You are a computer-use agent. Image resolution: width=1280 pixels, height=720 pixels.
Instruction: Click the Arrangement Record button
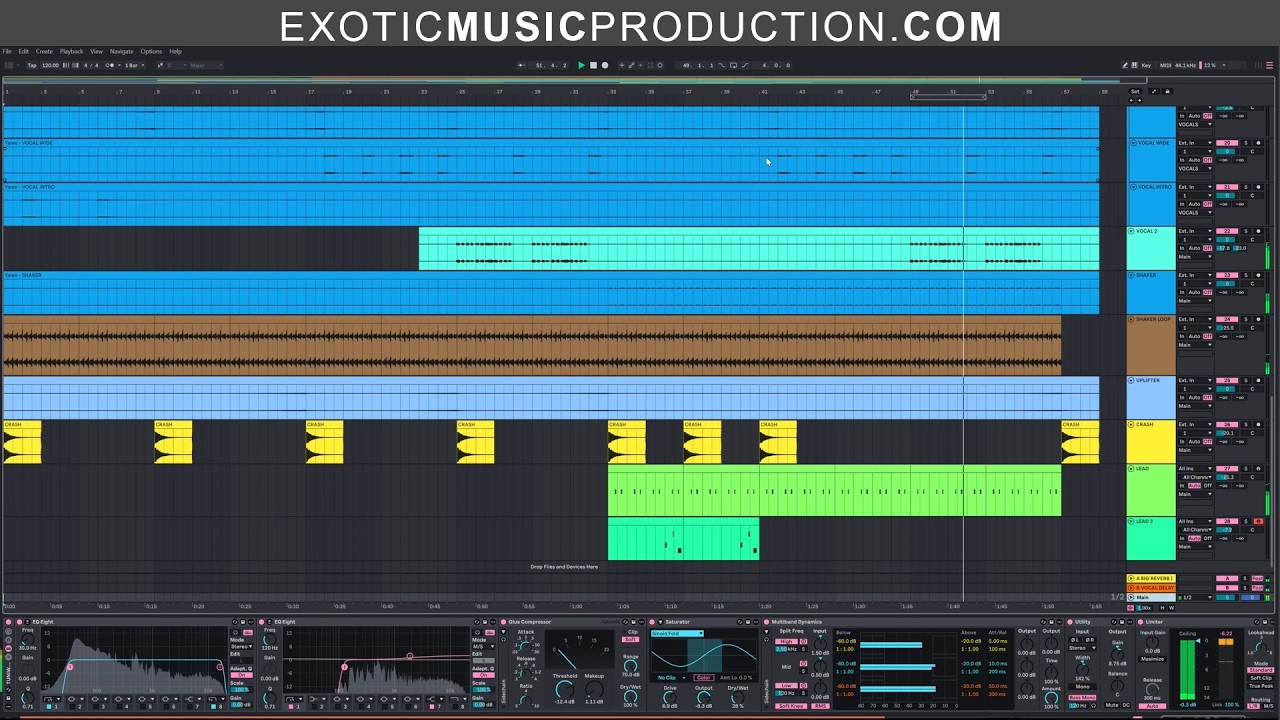click(605, 65)
